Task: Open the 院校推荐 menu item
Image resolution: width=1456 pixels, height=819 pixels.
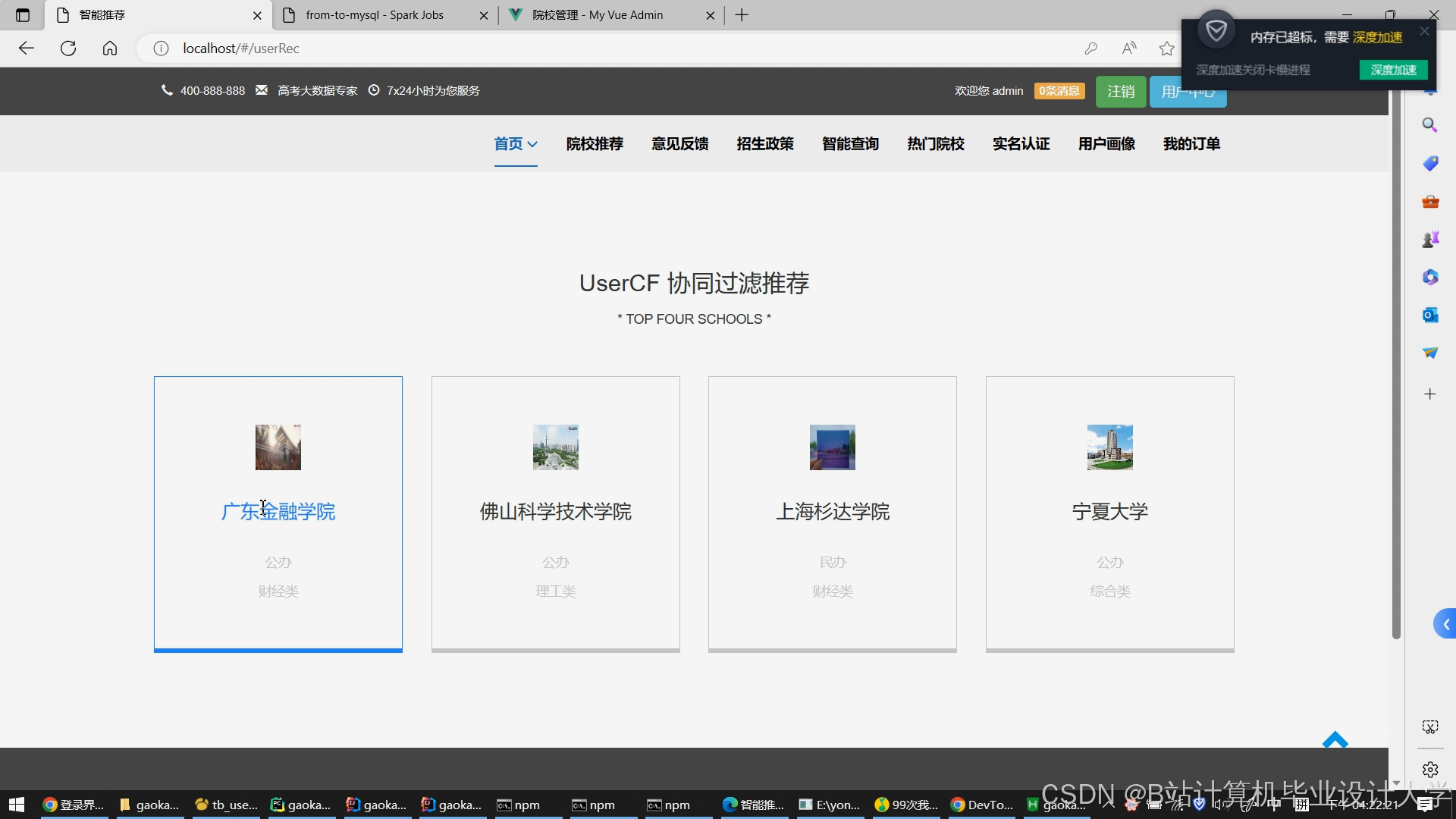Action: tap(595, 144)
